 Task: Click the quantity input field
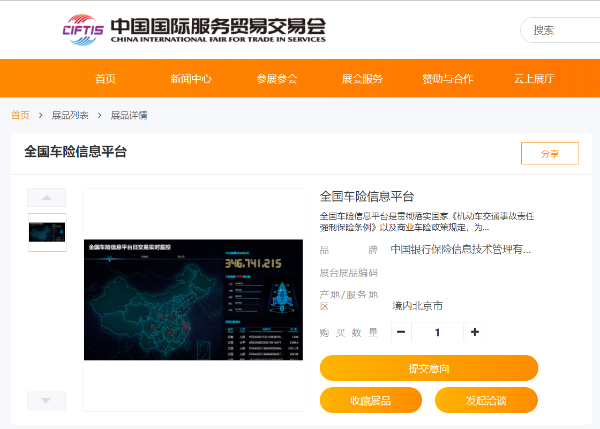pyautogui.click(x=437, y=332)
